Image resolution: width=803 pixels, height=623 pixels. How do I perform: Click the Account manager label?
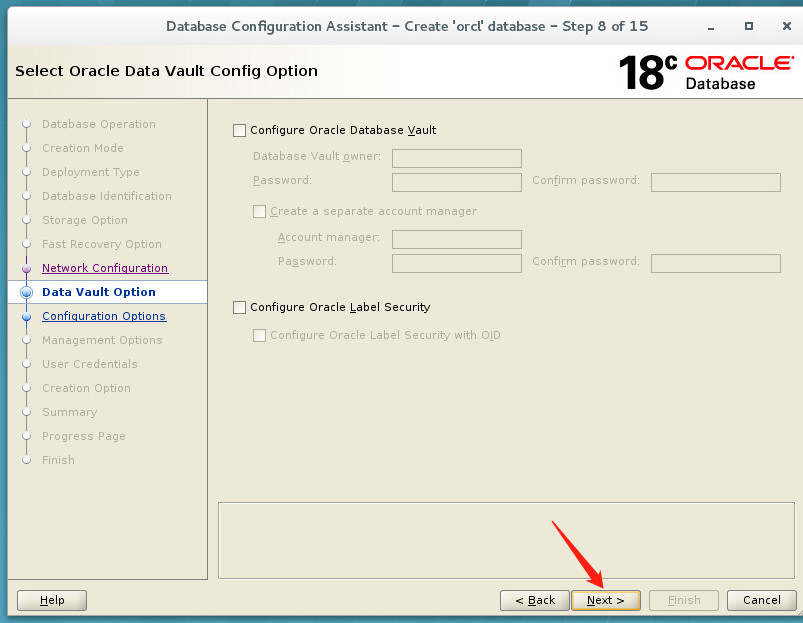click(x=329, y=238)
